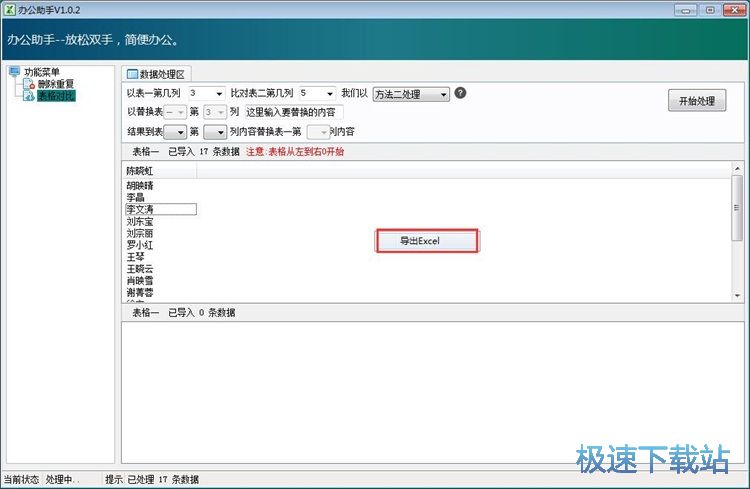This screenshot has height=489, width=750.
Task: Click 已导入 0 条数据 label for table two
Action: click(x=201, y=312)
